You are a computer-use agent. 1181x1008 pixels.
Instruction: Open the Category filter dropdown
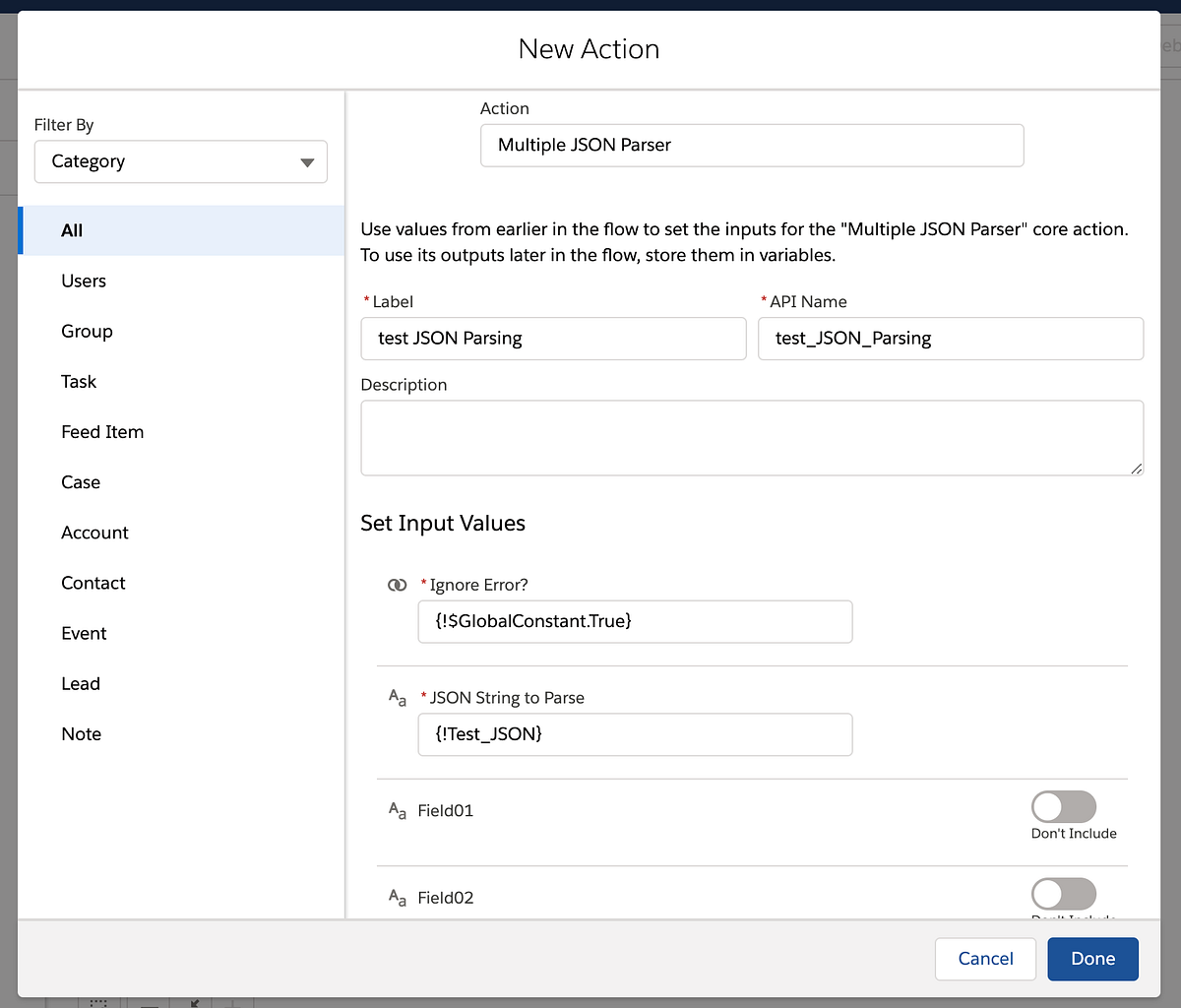tap(180, 161)
